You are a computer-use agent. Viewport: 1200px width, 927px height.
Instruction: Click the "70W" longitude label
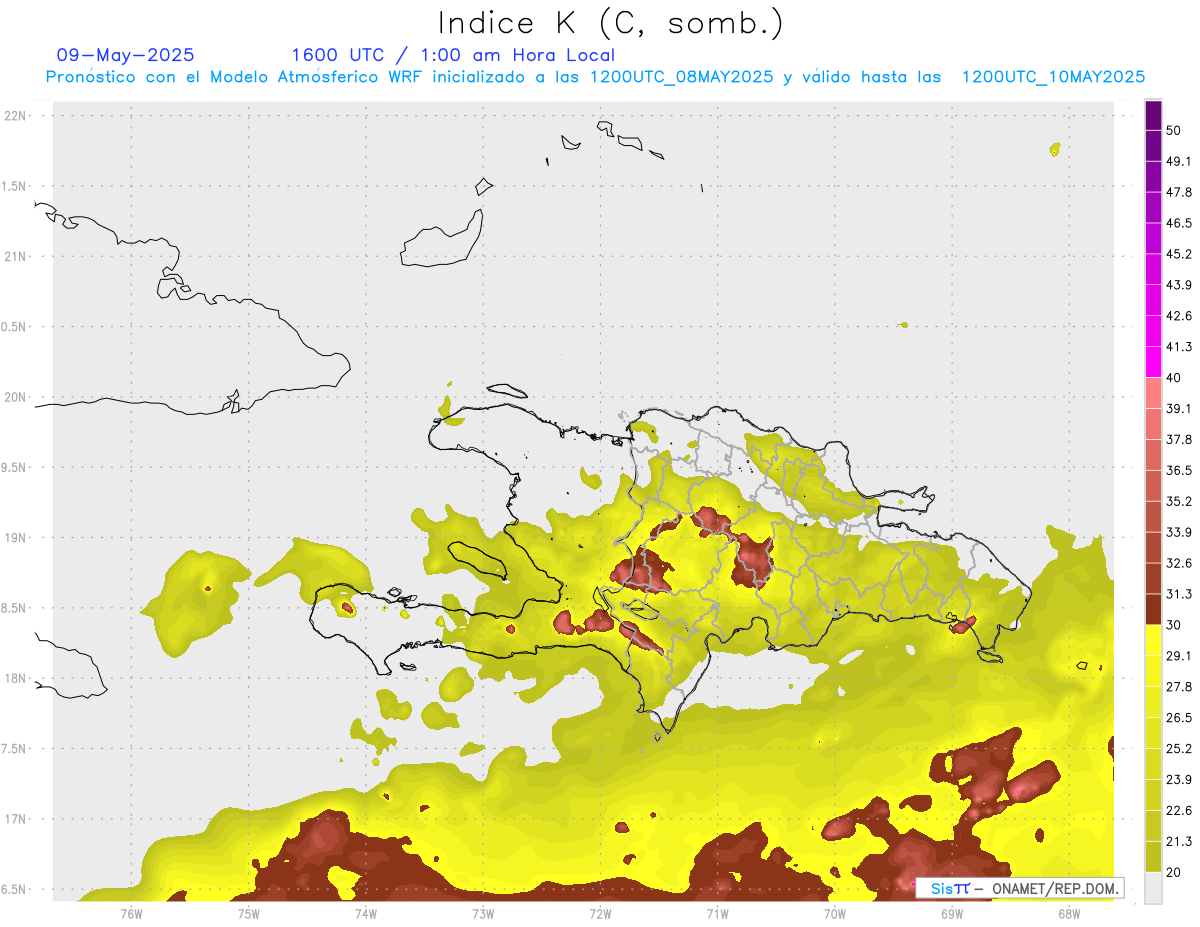(x=835, y=913)
